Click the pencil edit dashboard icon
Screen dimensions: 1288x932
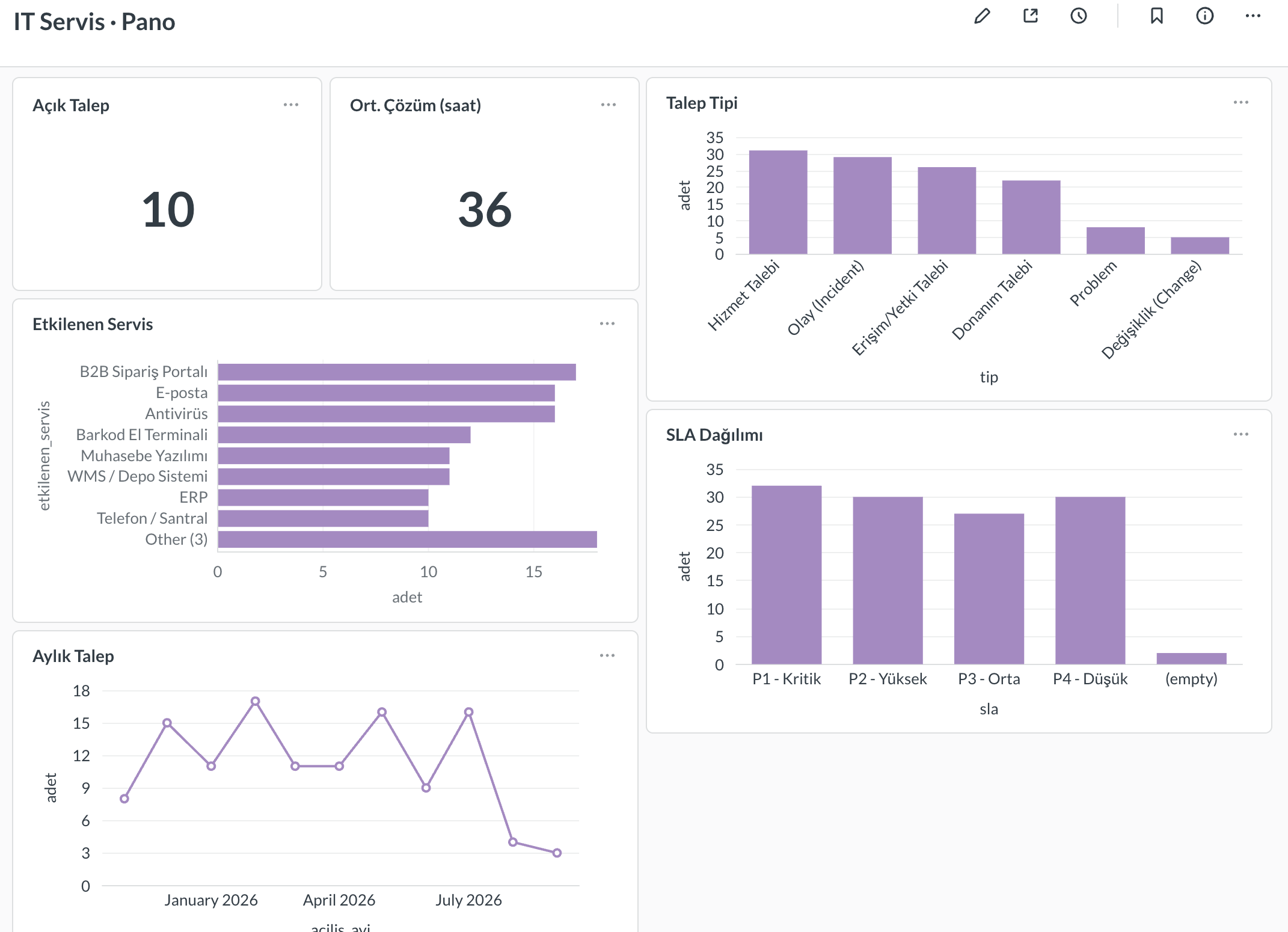[x=982, y=16]
